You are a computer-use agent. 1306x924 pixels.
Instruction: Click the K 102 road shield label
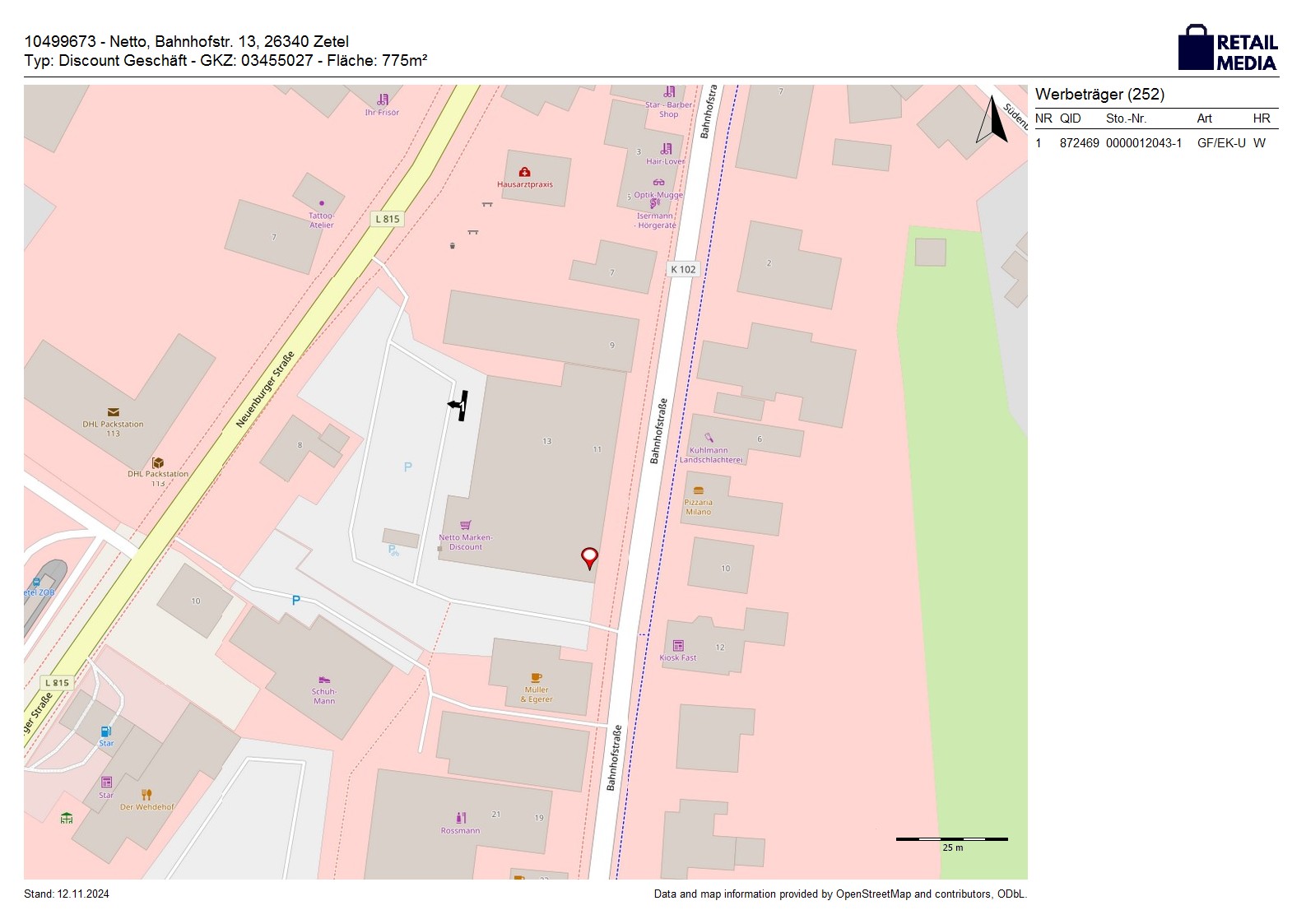pos(683,269)
